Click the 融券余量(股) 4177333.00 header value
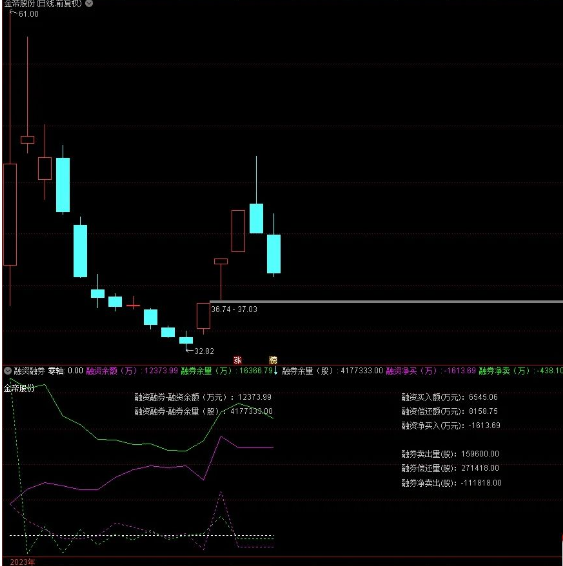This screenshot has height=566, width=563. point(332,371)
